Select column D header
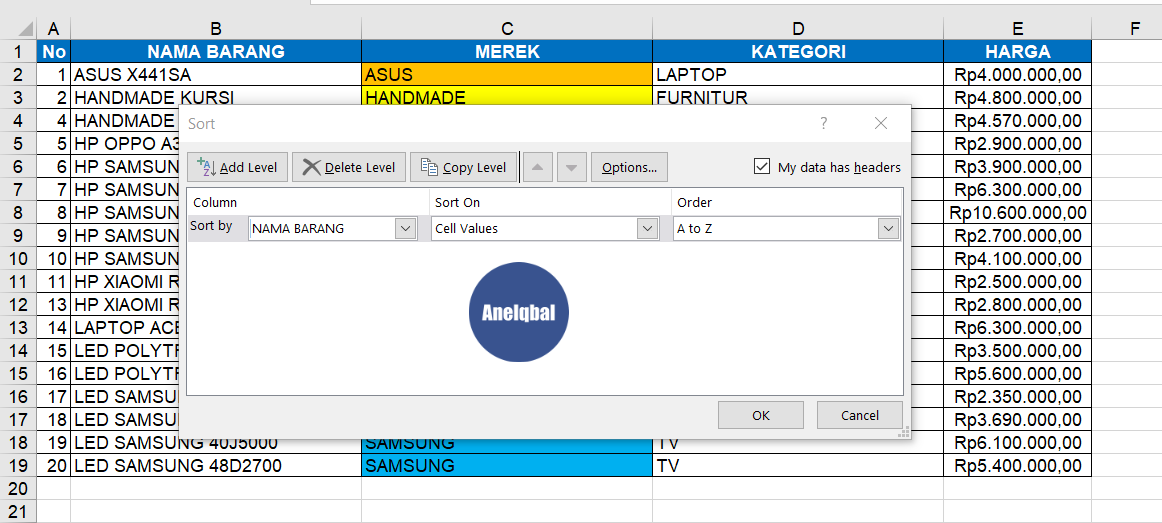 click(798, 29)
